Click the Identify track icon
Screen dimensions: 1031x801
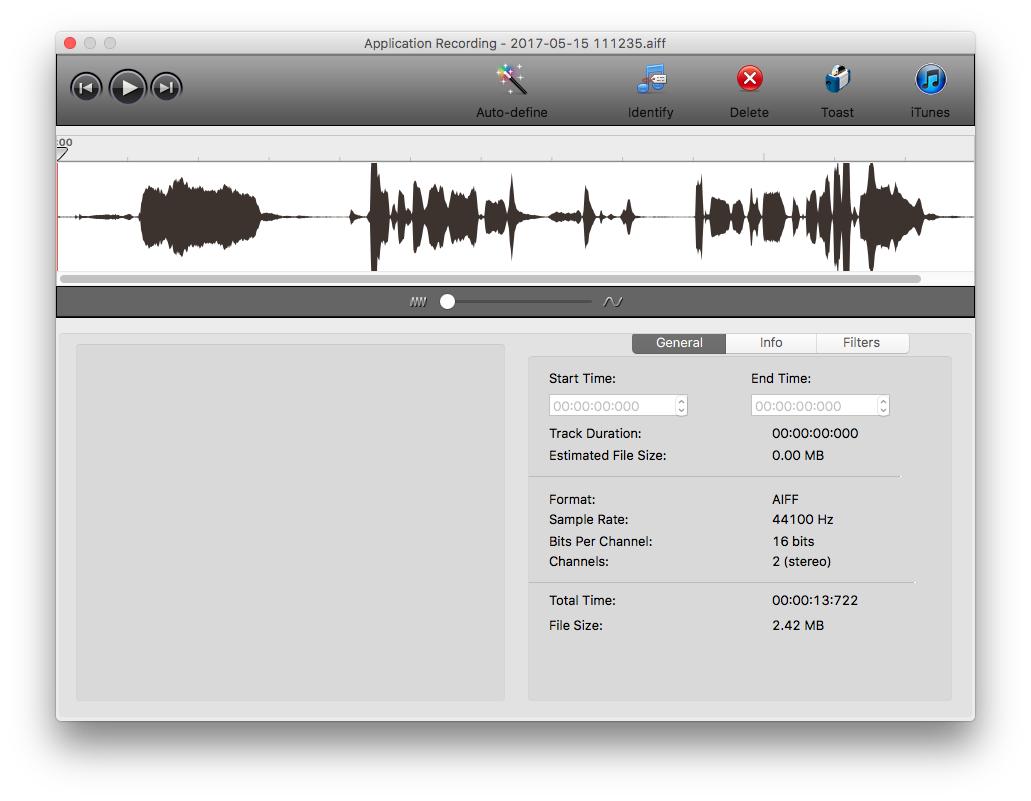click(651, 79)
